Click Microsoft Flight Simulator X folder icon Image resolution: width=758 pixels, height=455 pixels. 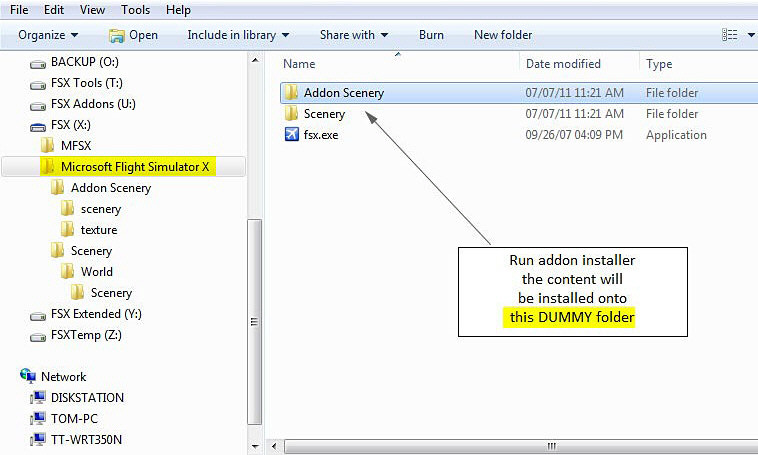pyautogui.click(x=47, y=166)
